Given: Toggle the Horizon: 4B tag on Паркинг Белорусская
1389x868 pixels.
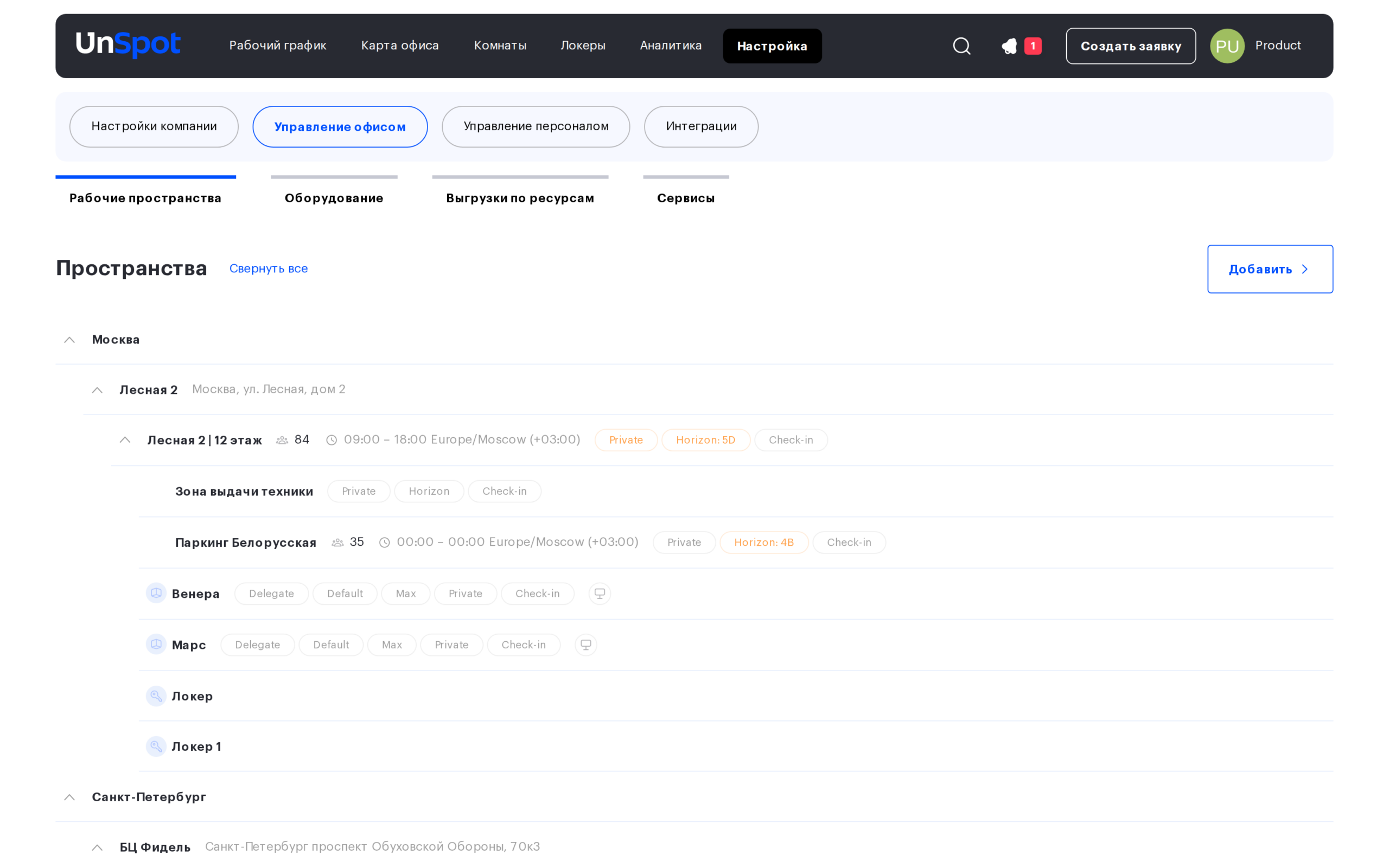Looking at the screenshot, I should point(763,542).
